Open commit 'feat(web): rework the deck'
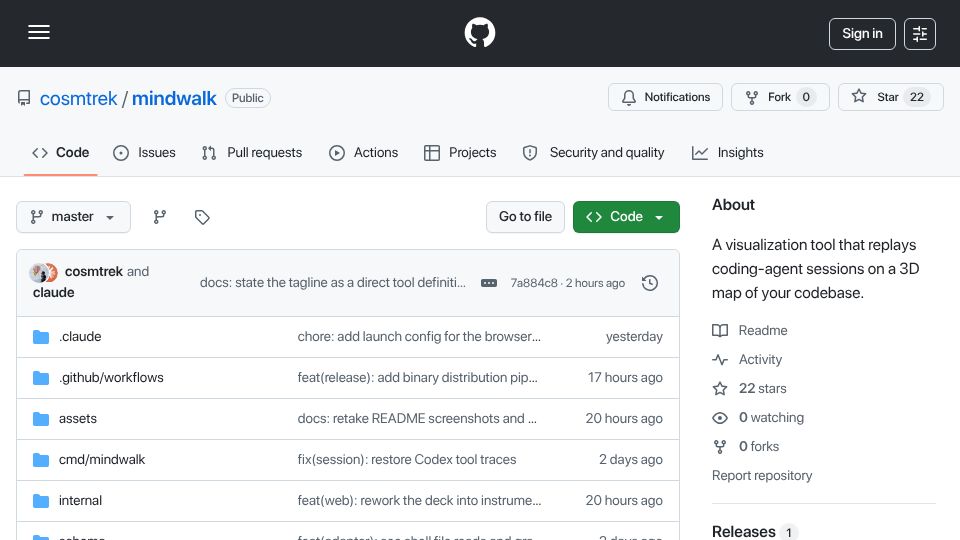This screenshot has height=540, width=960. [419, 501]
